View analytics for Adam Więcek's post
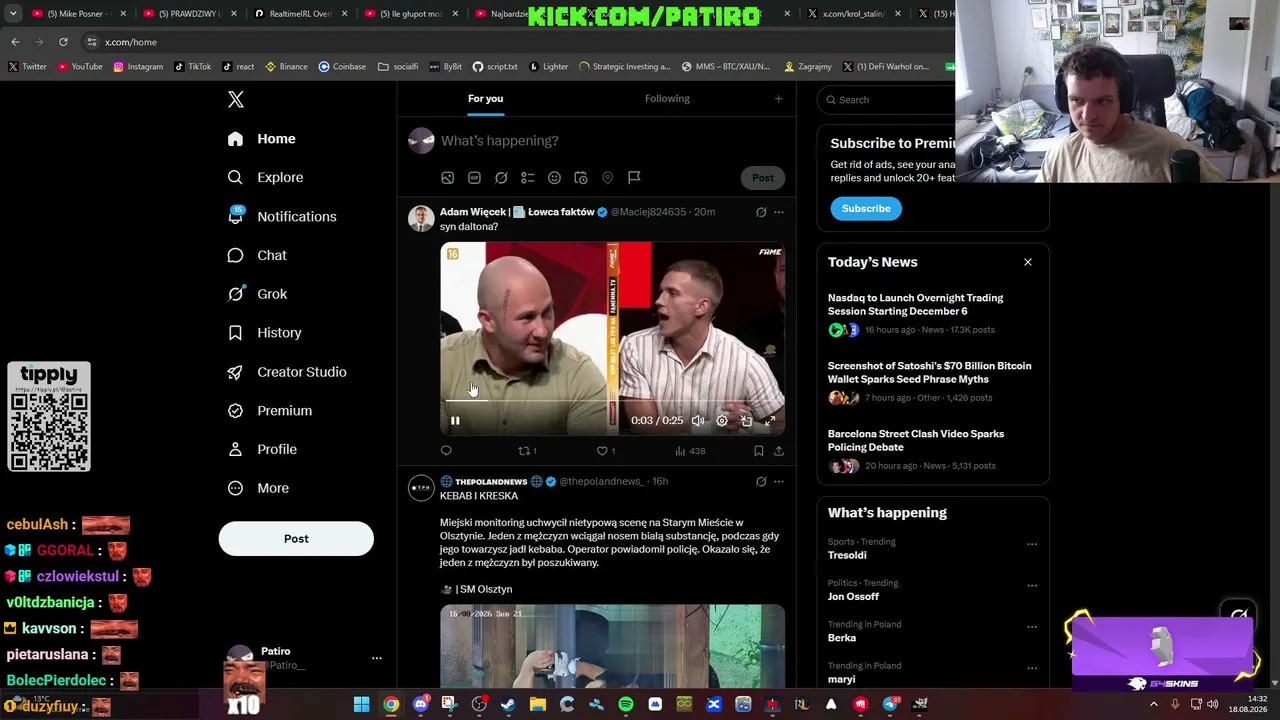Viewport: 1280px width, 720px height. [x=690, y=451]
